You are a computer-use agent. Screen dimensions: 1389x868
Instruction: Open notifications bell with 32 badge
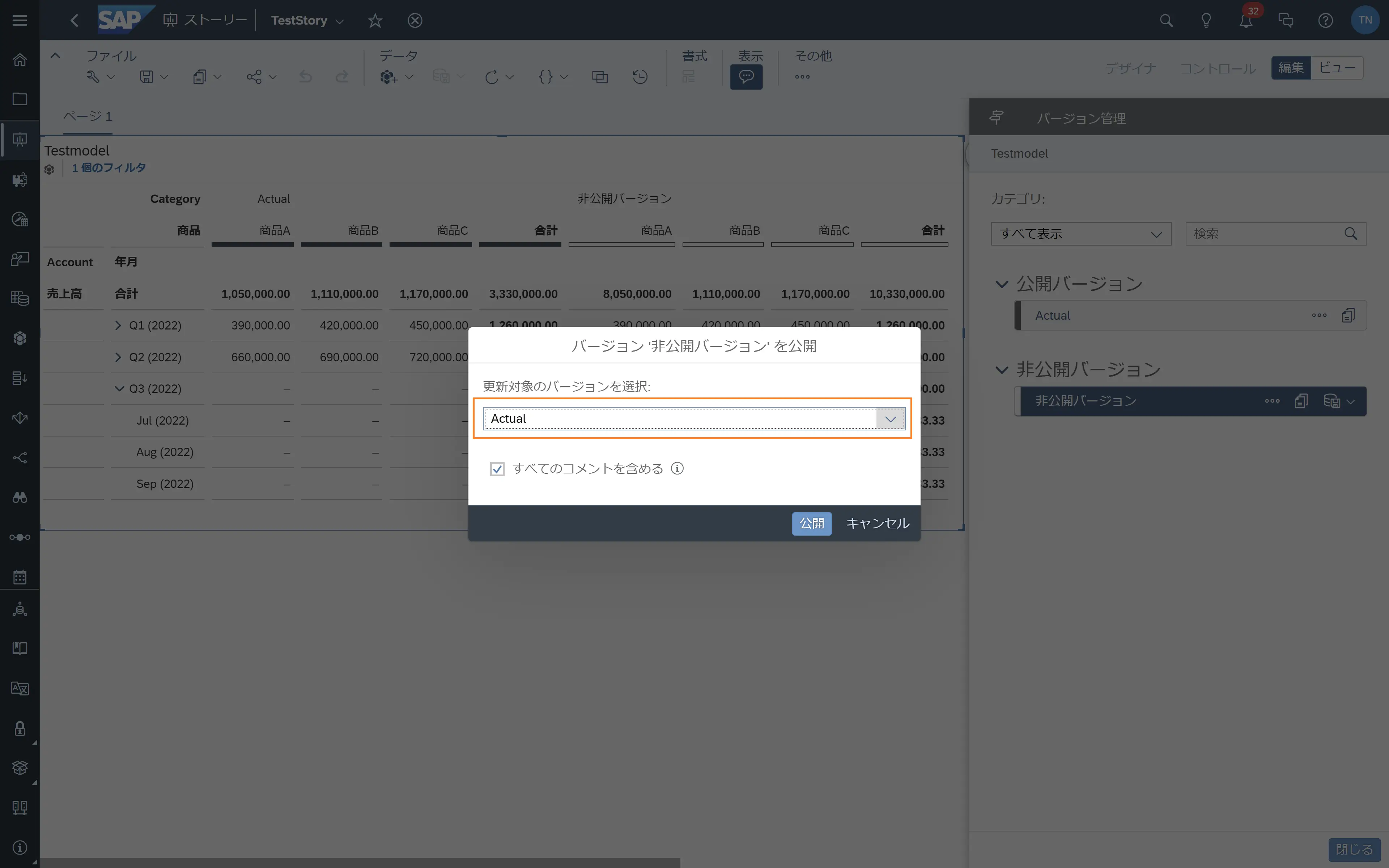coord(1245,21)
